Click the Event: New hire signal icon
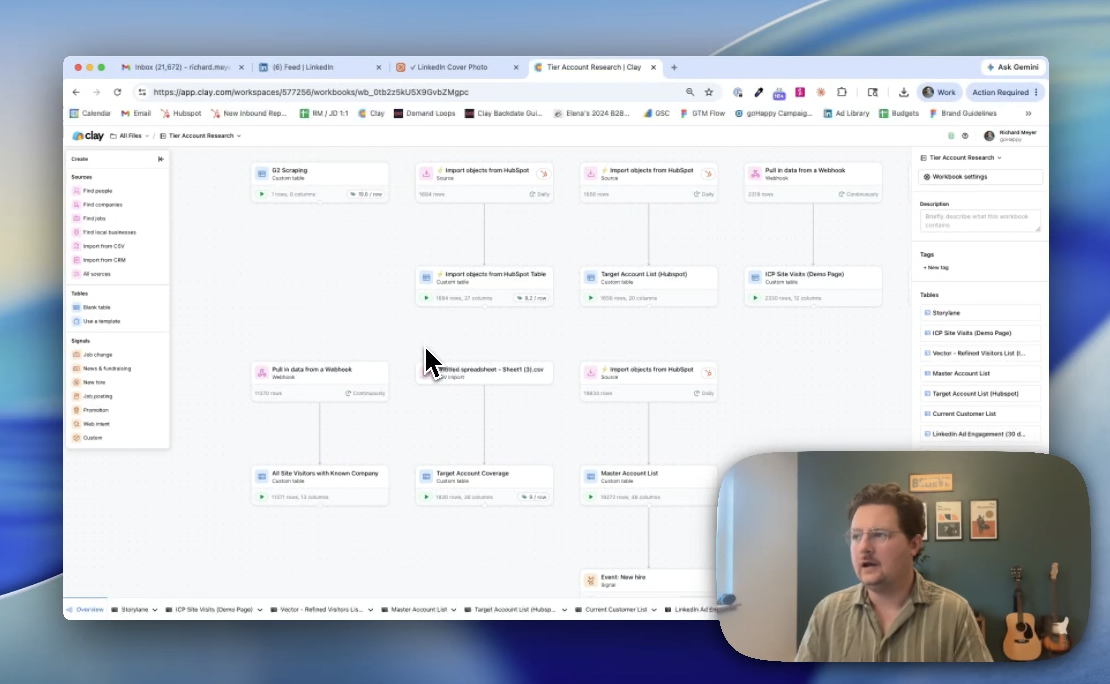Viewport: 1110px width, 684px height. (590, 580)
